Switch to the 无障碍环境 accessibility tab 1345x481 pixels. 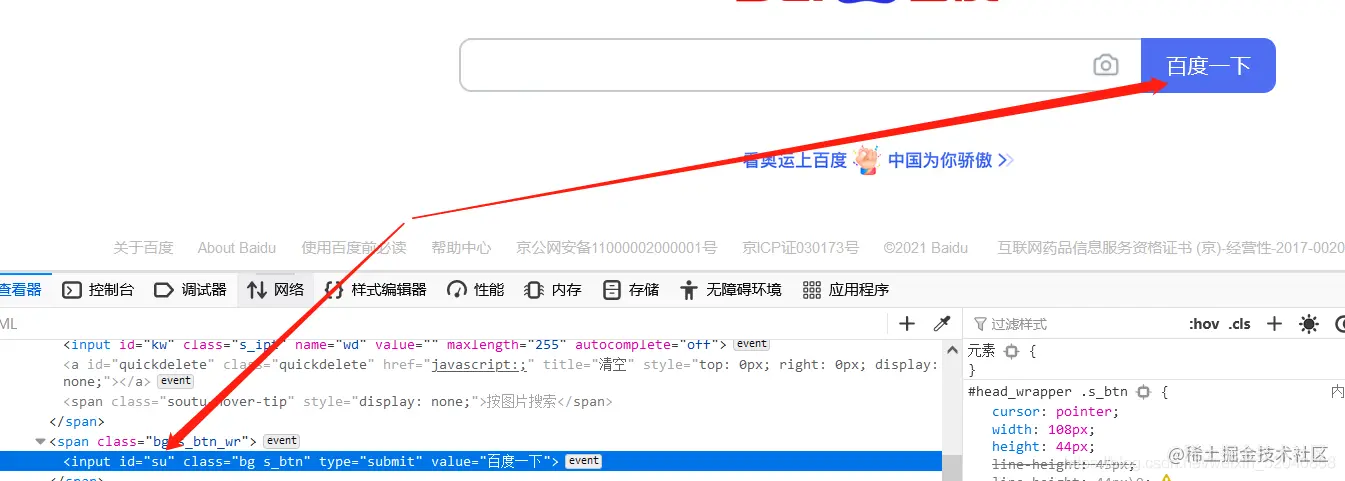tap(730, 290)
